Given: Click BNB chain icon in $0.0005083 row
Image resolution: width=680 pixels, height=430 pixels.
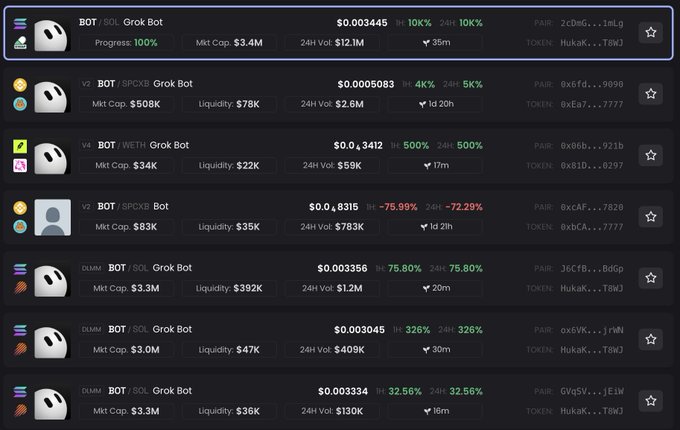Looking at the screenshot, I should pos(20,85).
